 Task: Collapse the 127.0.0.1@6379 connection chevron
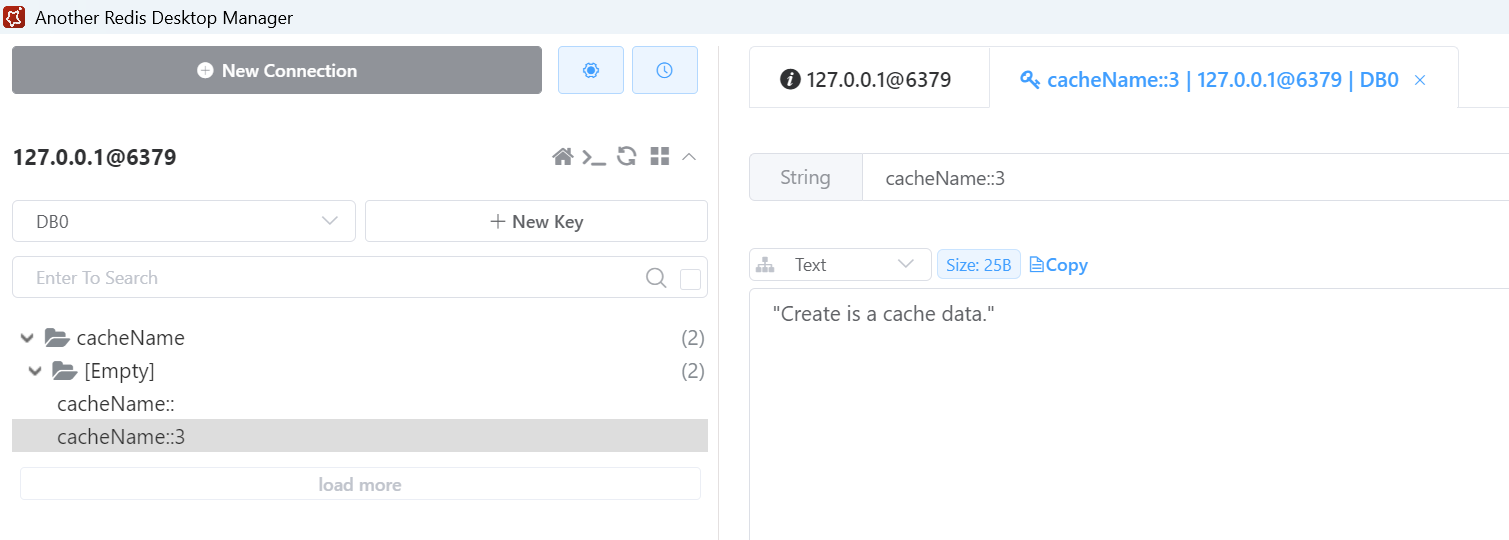tap(689, 156)
